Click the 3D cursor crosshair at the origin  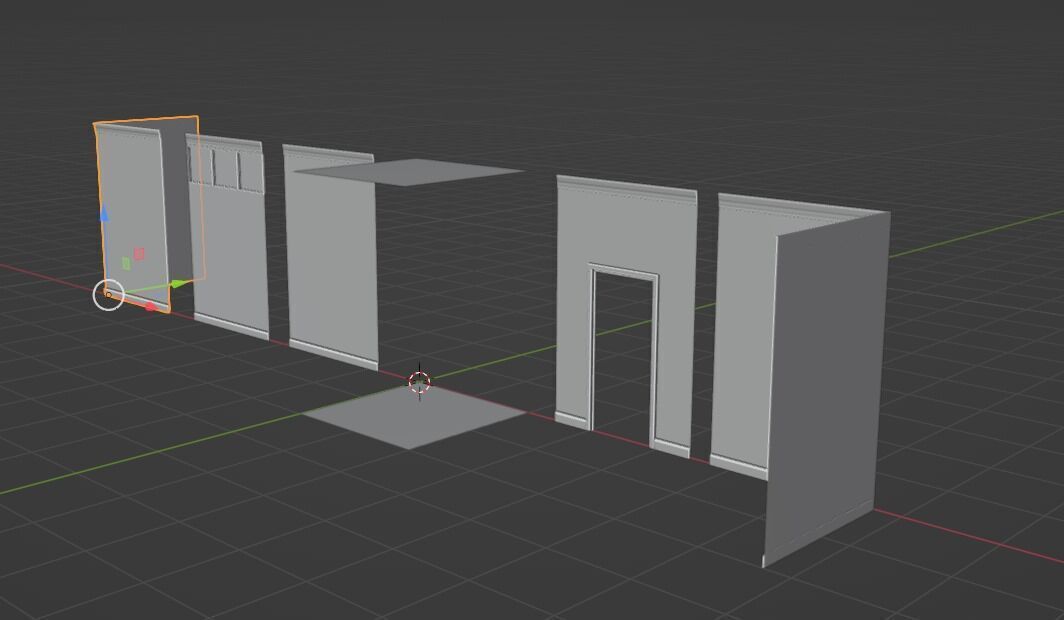tap(419, 382)
